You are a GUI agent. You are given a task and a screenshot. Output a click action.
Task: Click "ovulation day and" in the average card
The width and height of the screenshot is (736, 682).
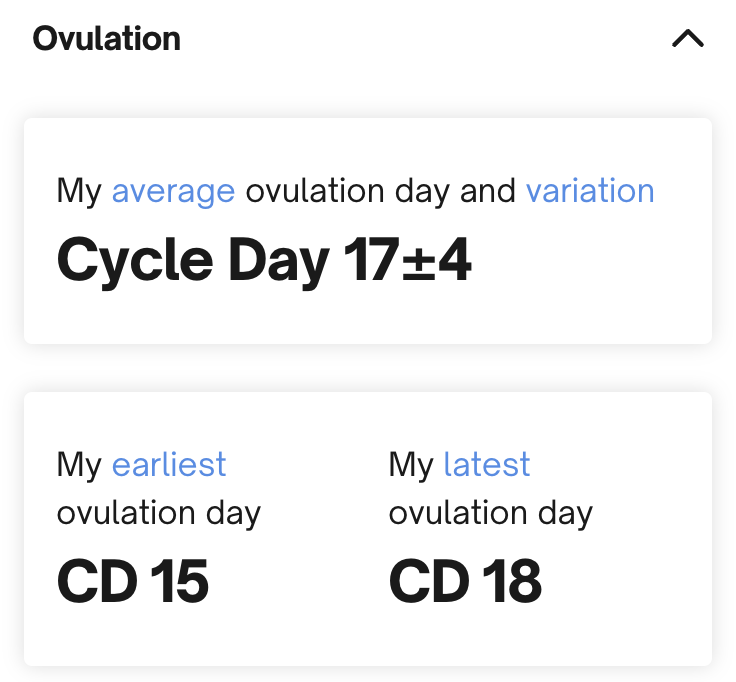click(x=380, y=190)
